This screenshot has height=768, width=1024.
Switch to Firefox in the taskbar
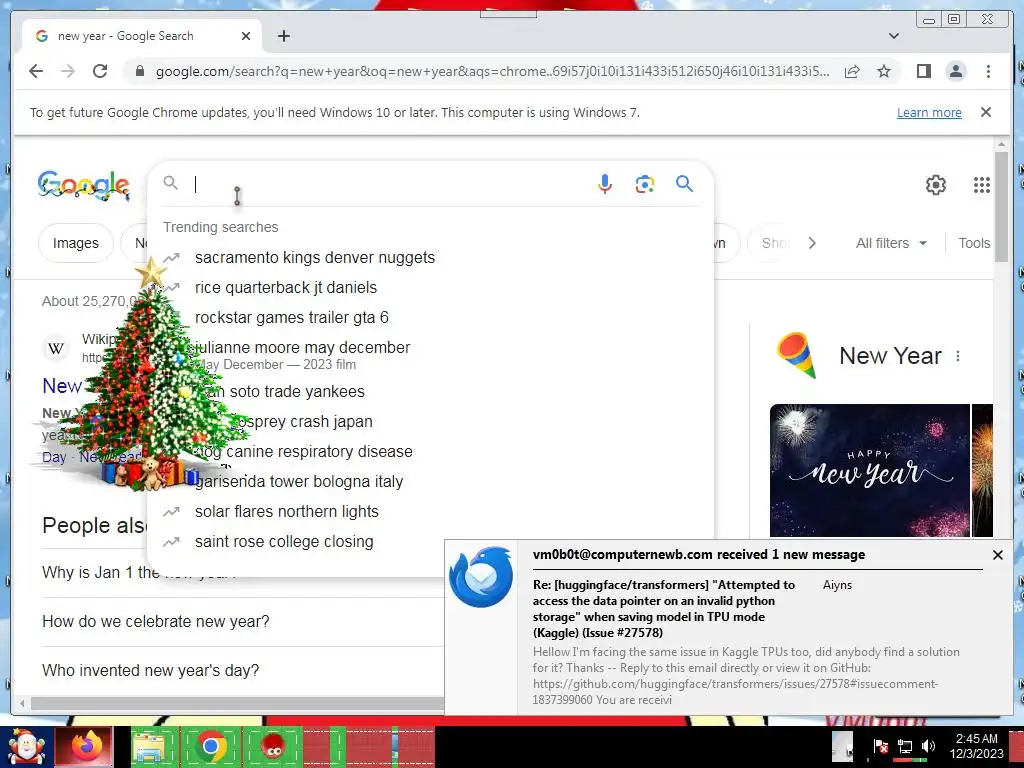pyautogui.click(x=84, y=746)
